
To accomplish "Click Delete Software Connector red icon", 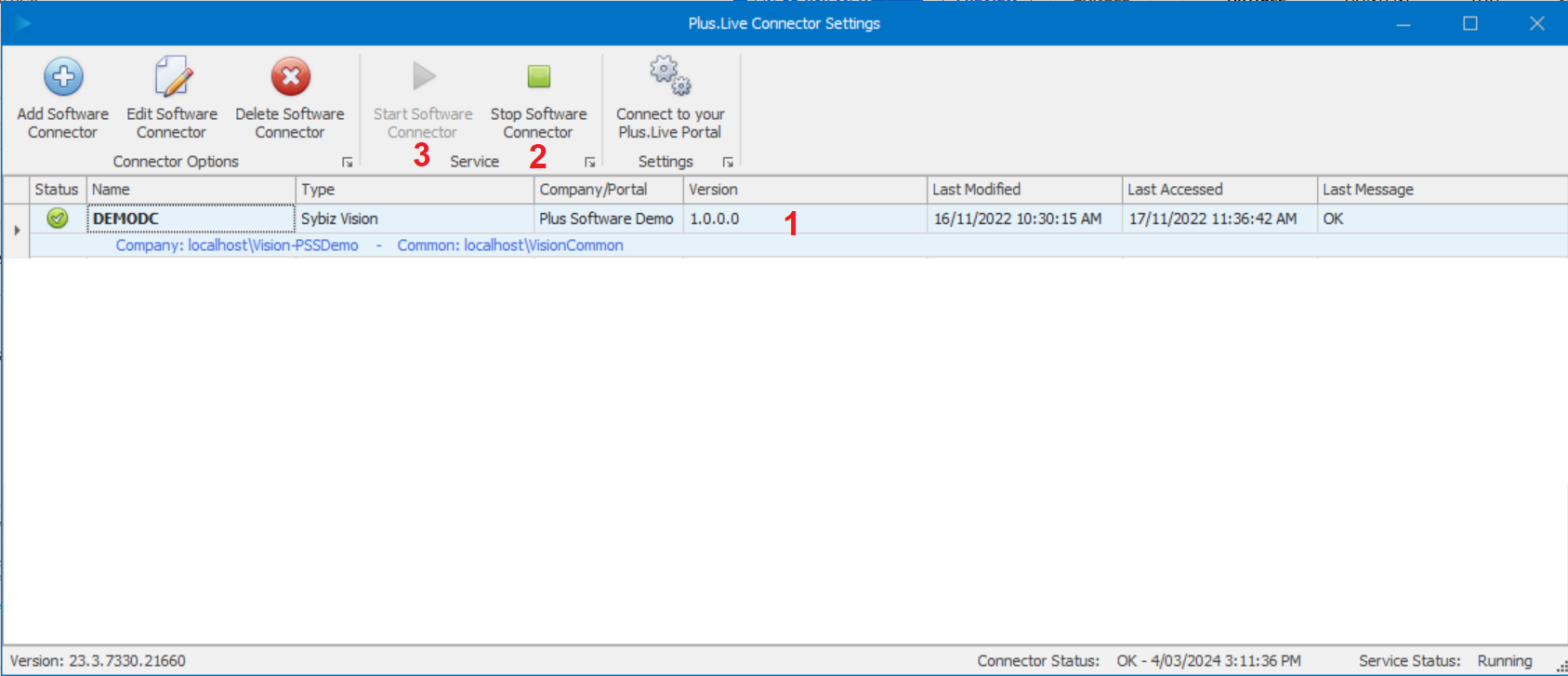I will (x=291, y=77).
